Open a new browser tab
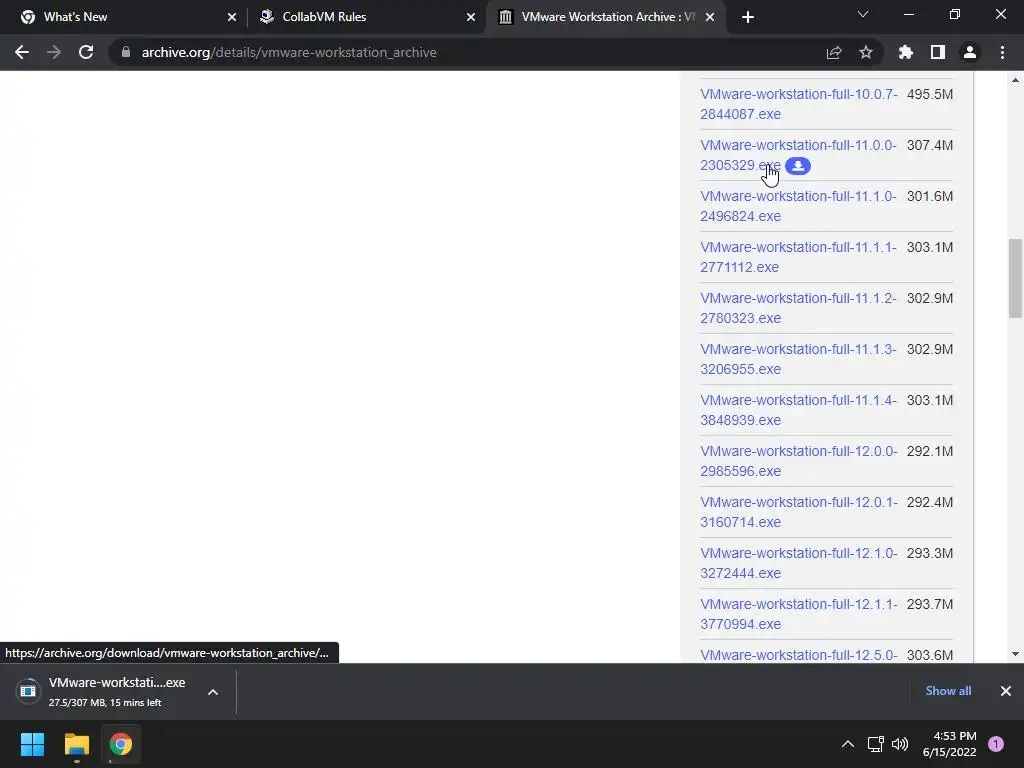 748,17
